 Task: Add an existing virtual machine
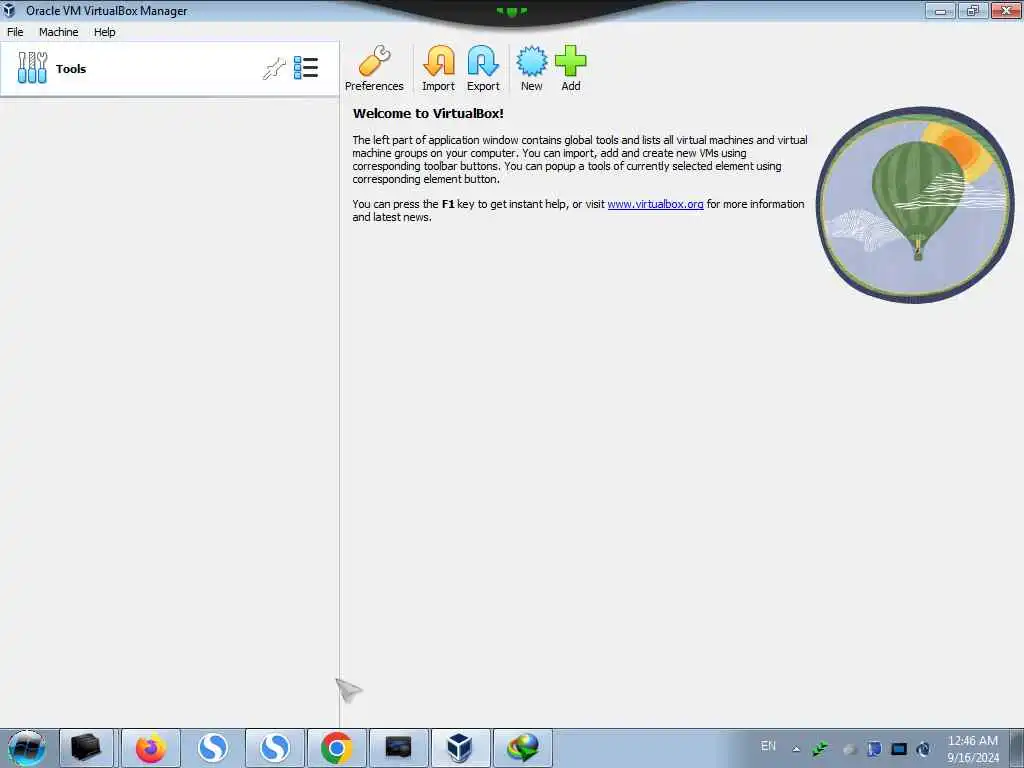[571, 69]
